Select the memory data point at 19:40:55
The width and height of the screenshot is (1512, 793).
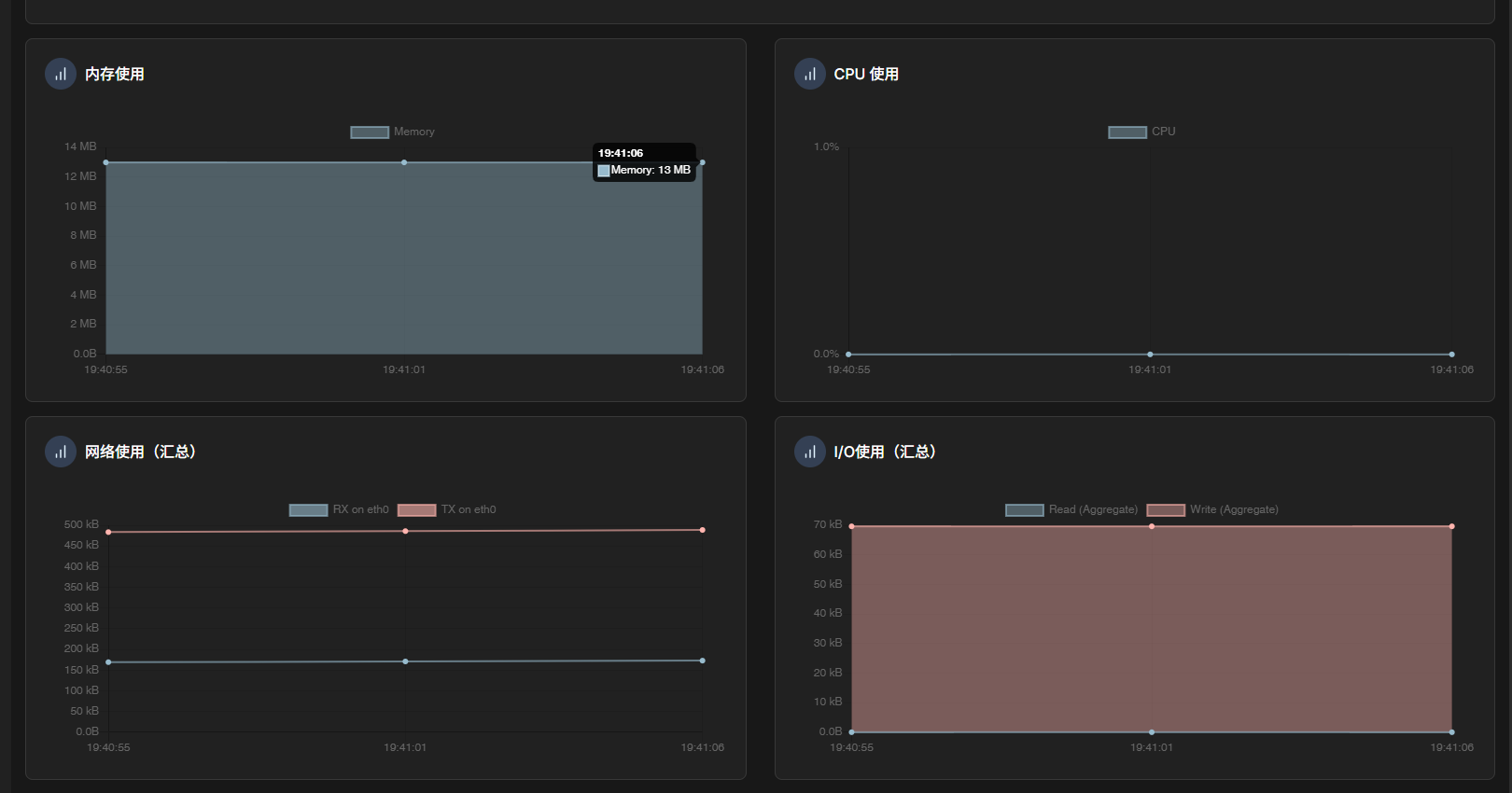pyautogui.click(x=105, y=162)
